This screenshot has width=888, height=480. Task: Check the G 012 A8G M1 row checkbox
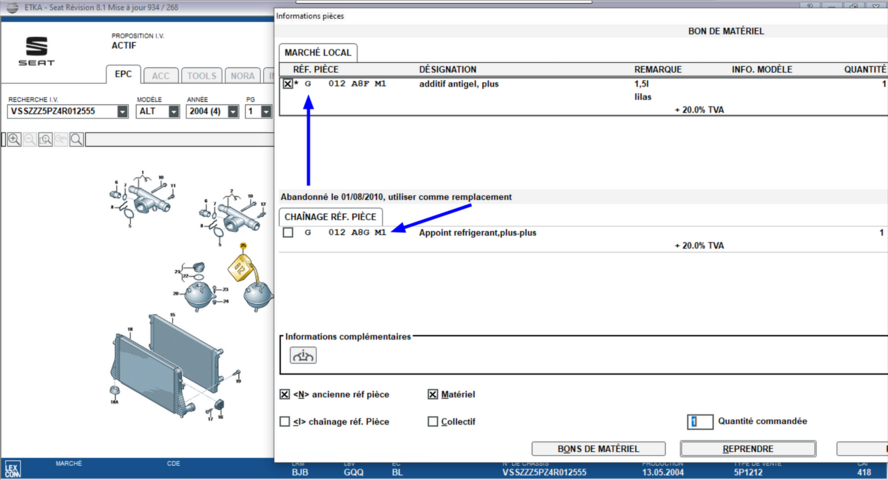288,233
